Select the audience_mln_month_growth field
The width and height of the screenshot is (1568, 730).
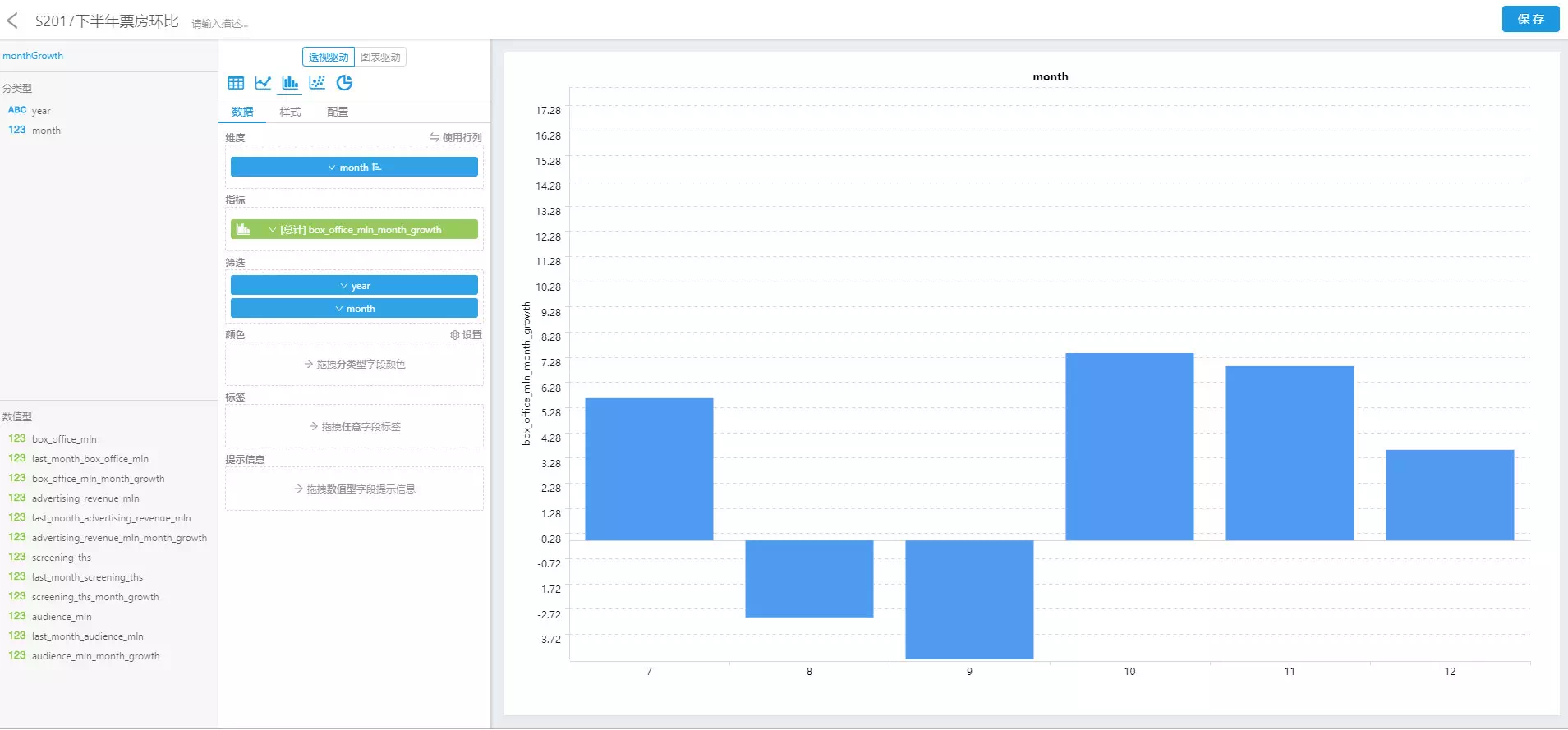click(95, 656)
